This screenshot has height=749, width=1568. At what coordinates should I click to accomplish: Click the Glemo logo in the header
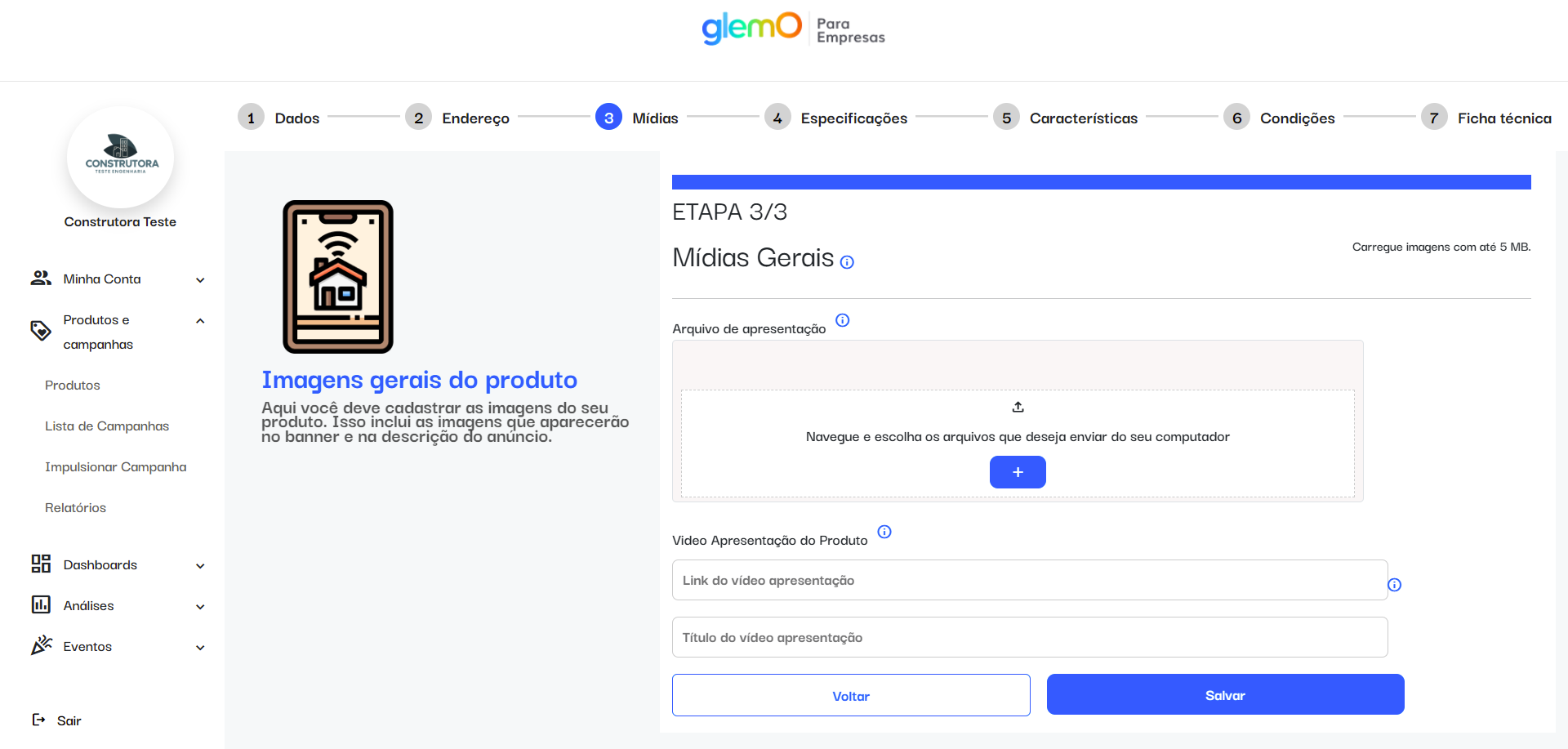click(751, 28)
